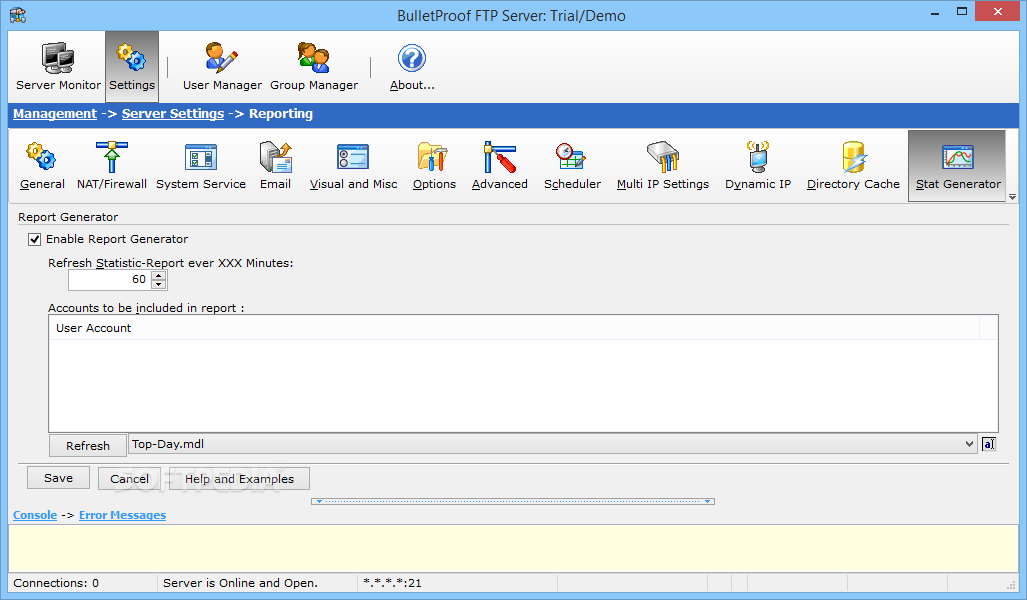Click the Refresh button

tap(88, 445)
